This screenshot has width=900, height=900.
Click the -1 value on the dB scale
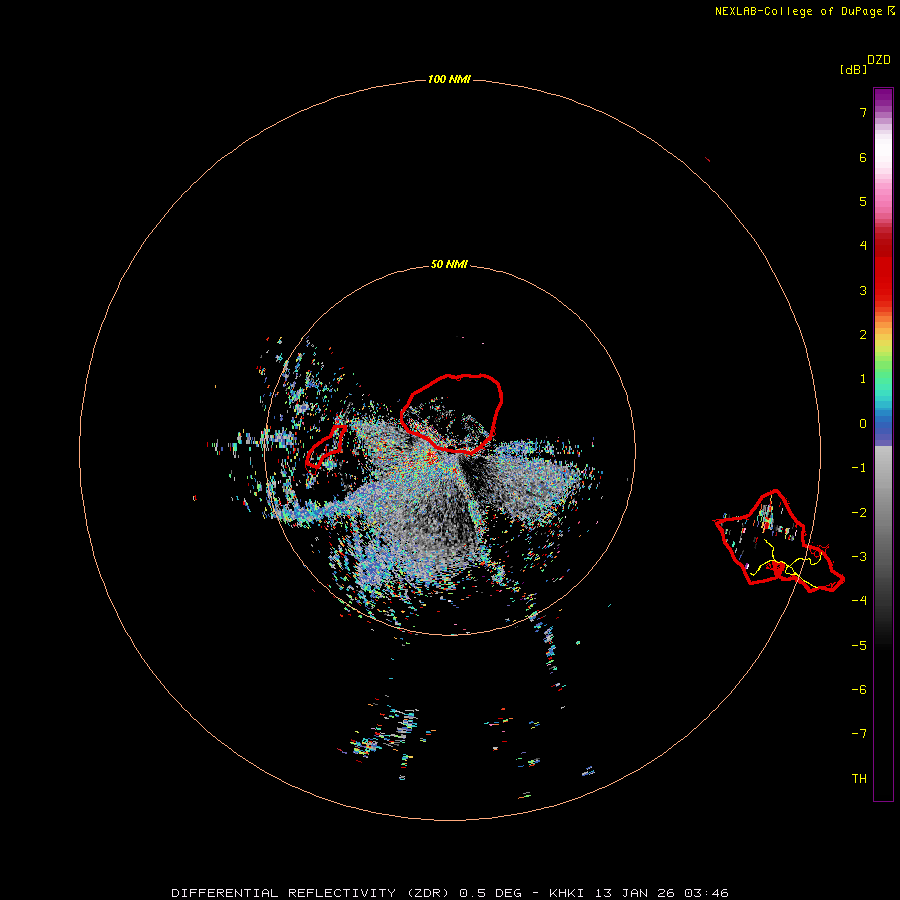point(859,468)
